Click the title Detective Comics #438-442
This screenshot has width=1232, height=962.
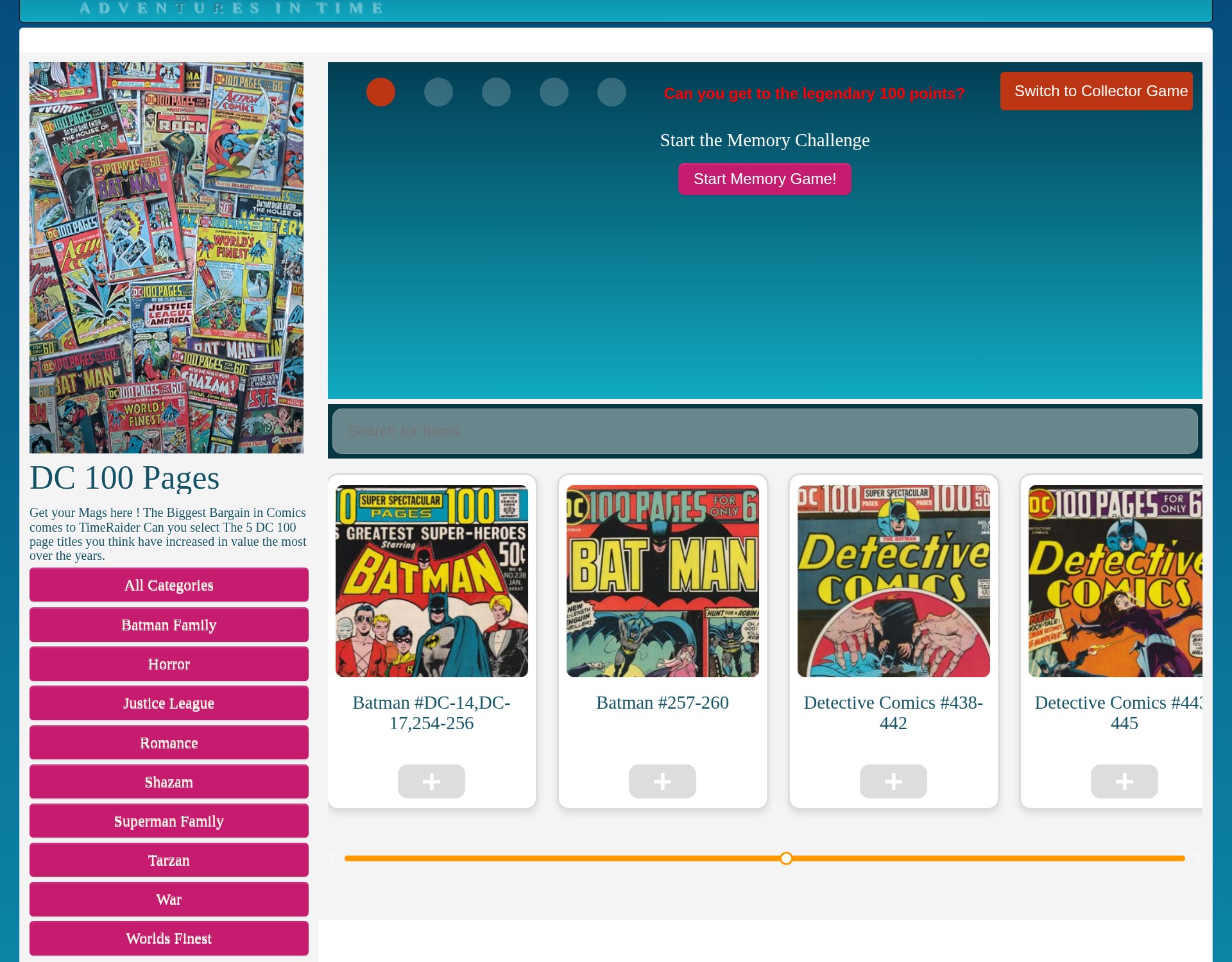(x=893, y=713)
